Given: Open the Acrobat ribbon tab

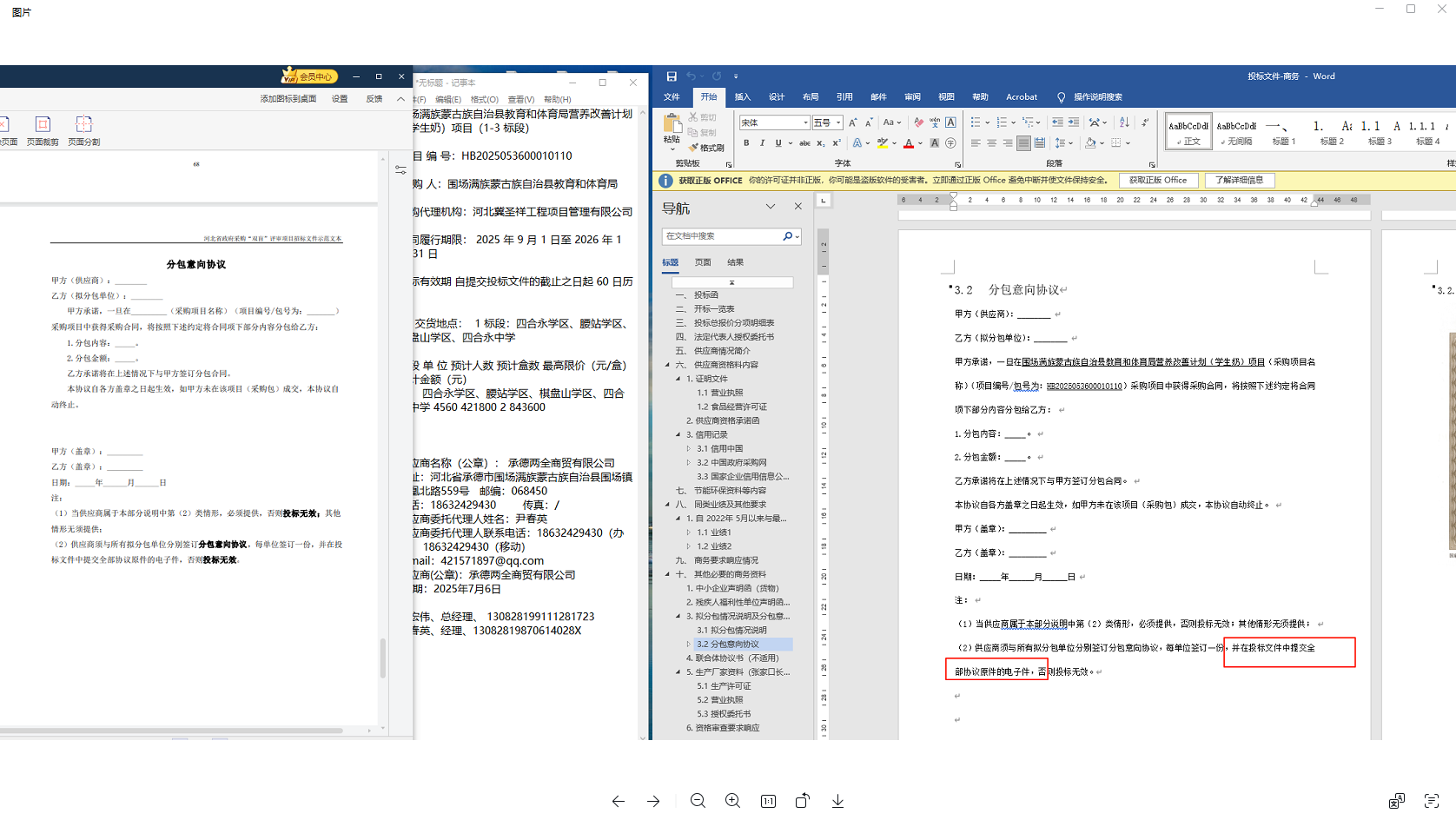Looking at the screenshot, I should [1022, 97].
